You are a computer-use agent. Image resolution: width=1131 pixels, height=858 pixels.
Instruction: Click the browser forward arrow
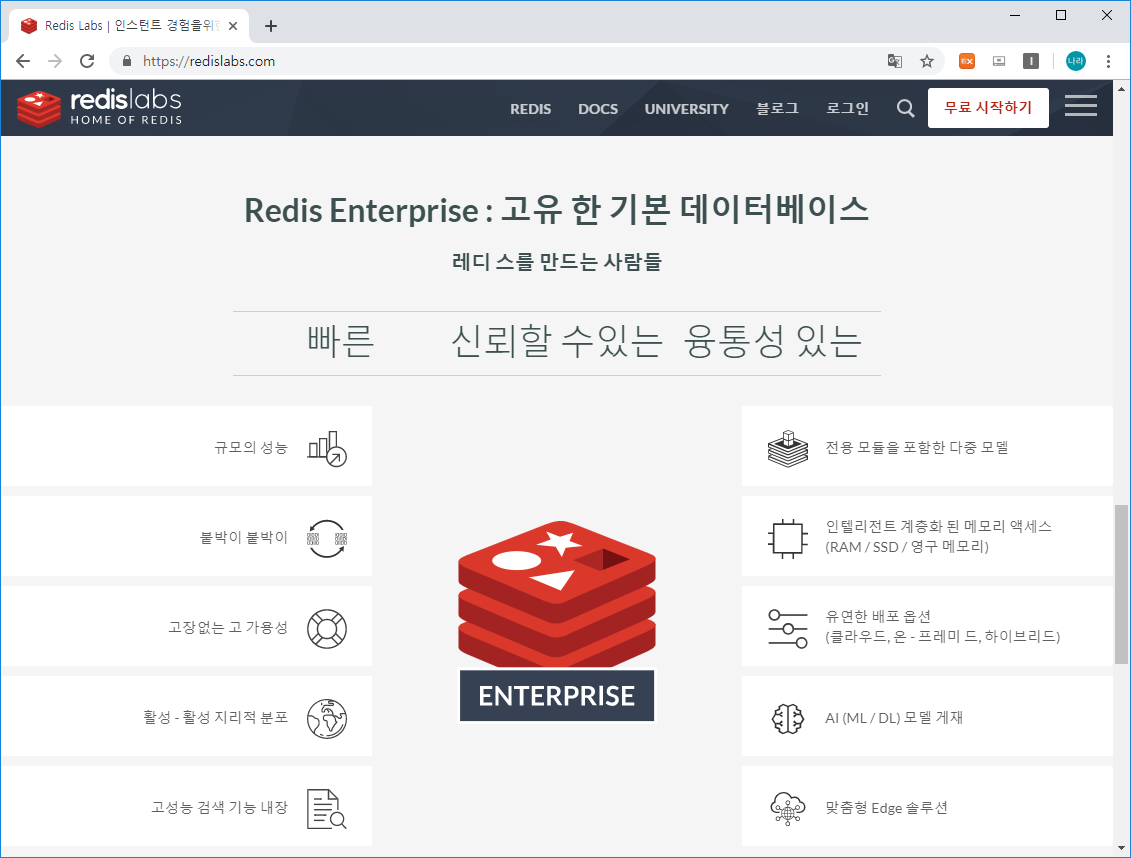pos(55,61)
